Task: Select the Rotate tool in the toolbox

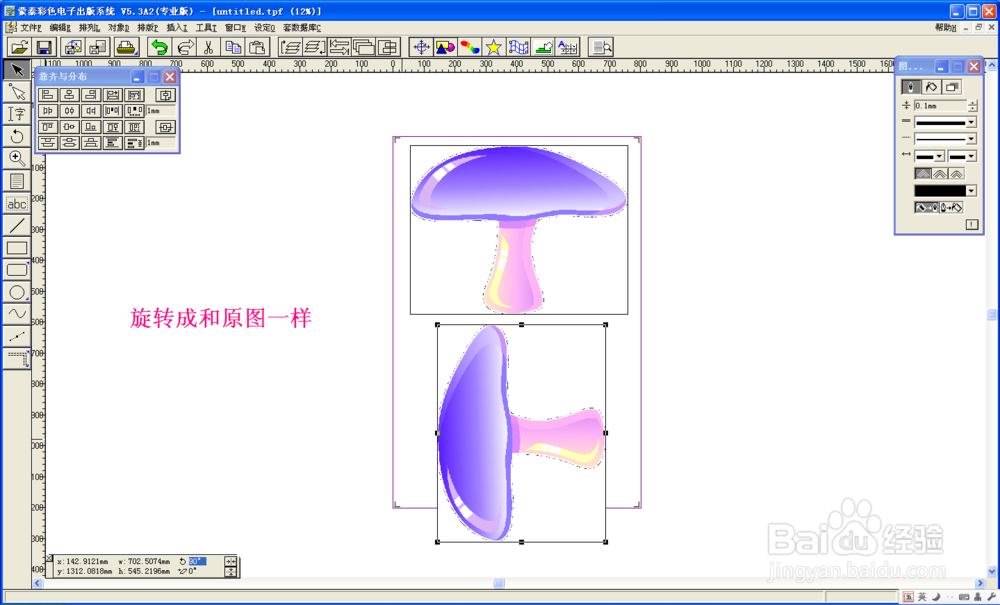Action: 16,135
